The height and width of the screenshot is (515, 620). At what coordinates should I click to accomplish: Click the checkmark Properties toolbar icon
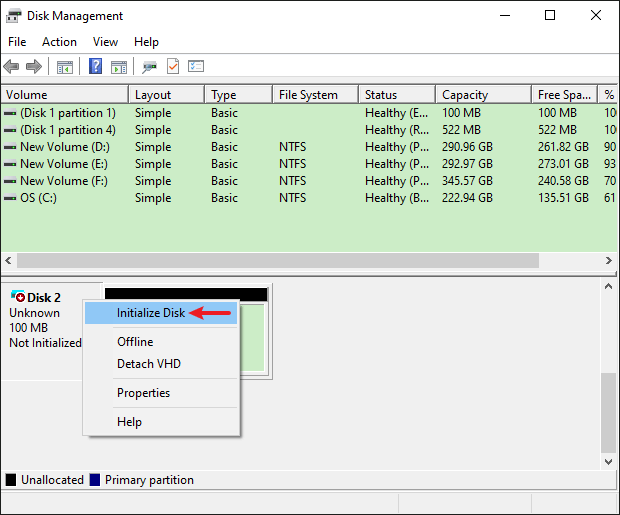click(x=173, y=66)
